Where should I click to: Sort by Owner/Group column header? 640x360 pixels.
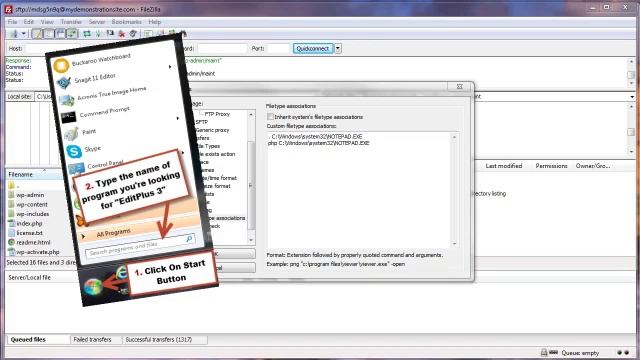pyautogui.click(x=593, y=166)
